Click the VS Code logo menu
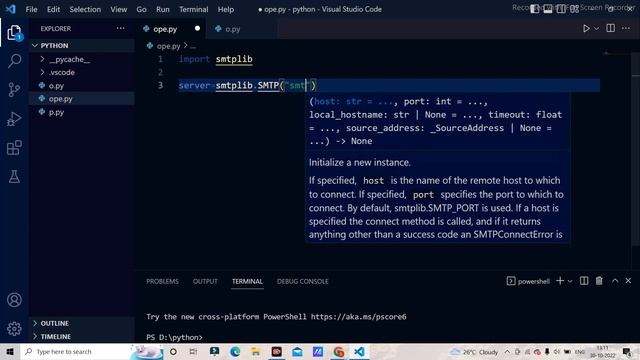Viewport: 640px width, 360px height. click(x=11, y=9)
